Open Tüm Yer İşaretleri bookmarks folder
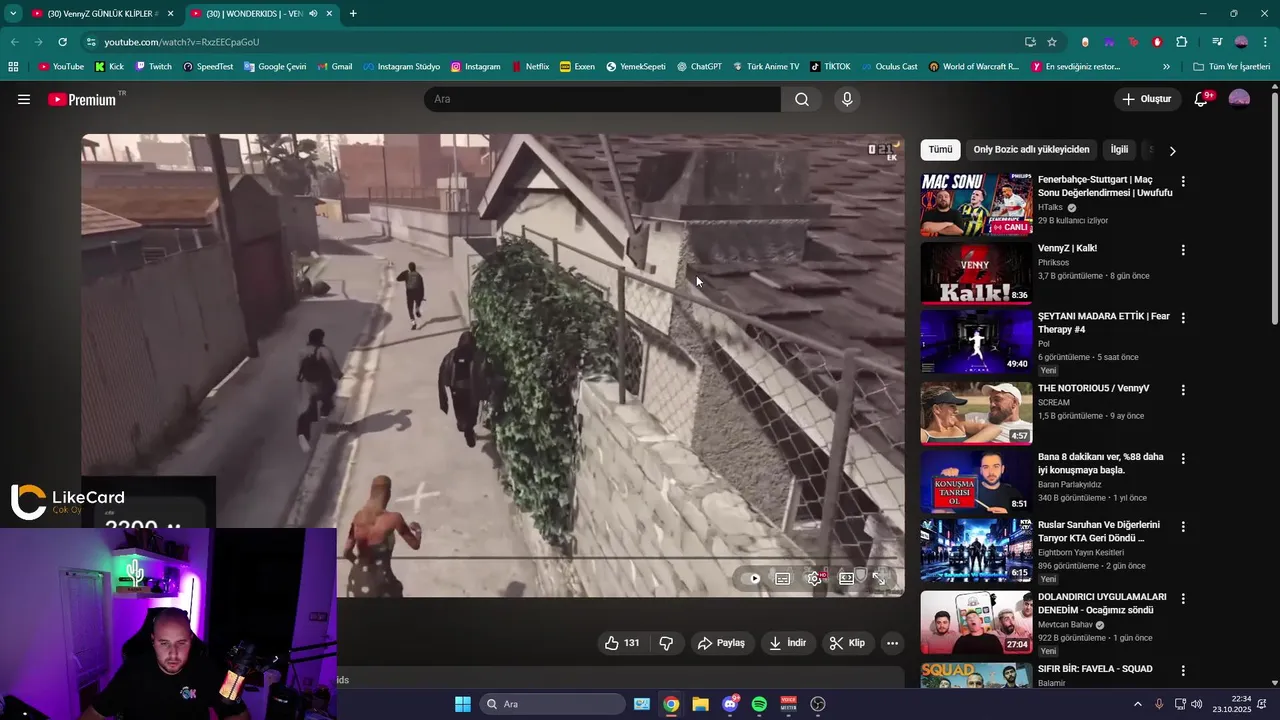Image resolution: width=1280 pixels, height=720 pixels. click(1232, 67)
